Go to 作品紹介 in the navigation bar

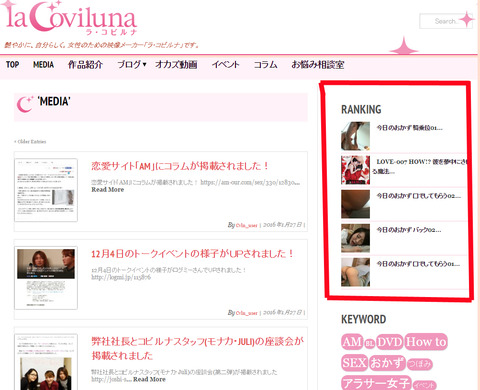coord(85,65)
